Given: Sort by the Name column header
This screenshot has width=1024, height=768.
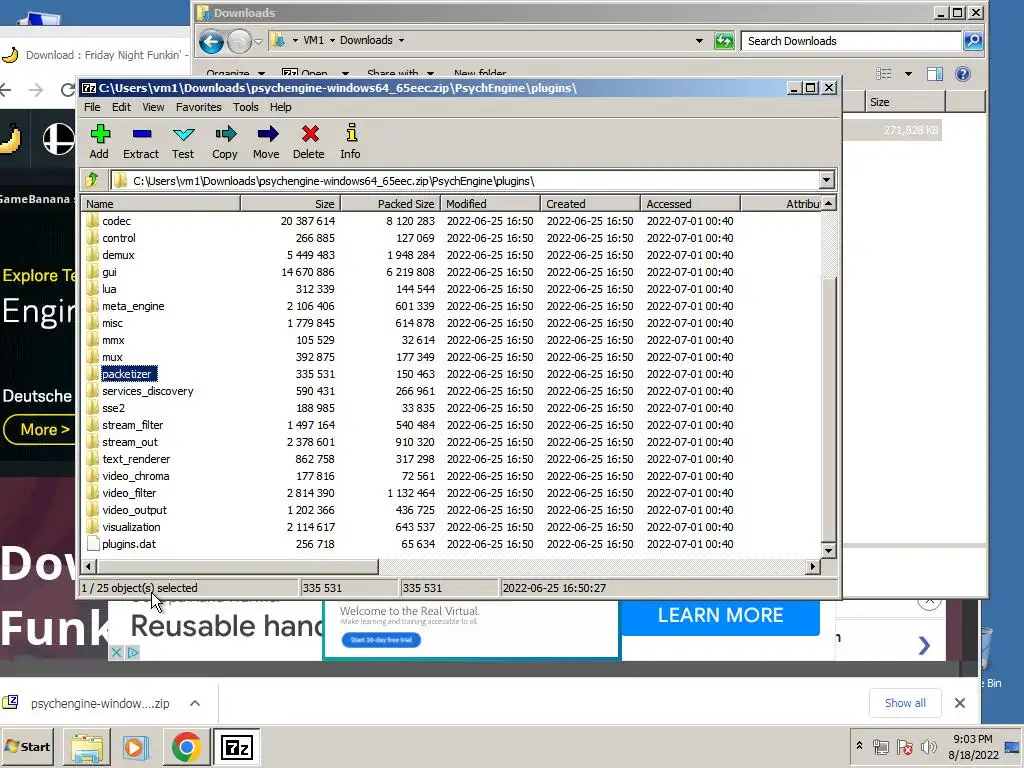Looking at the screenshot, I should 160,204.
